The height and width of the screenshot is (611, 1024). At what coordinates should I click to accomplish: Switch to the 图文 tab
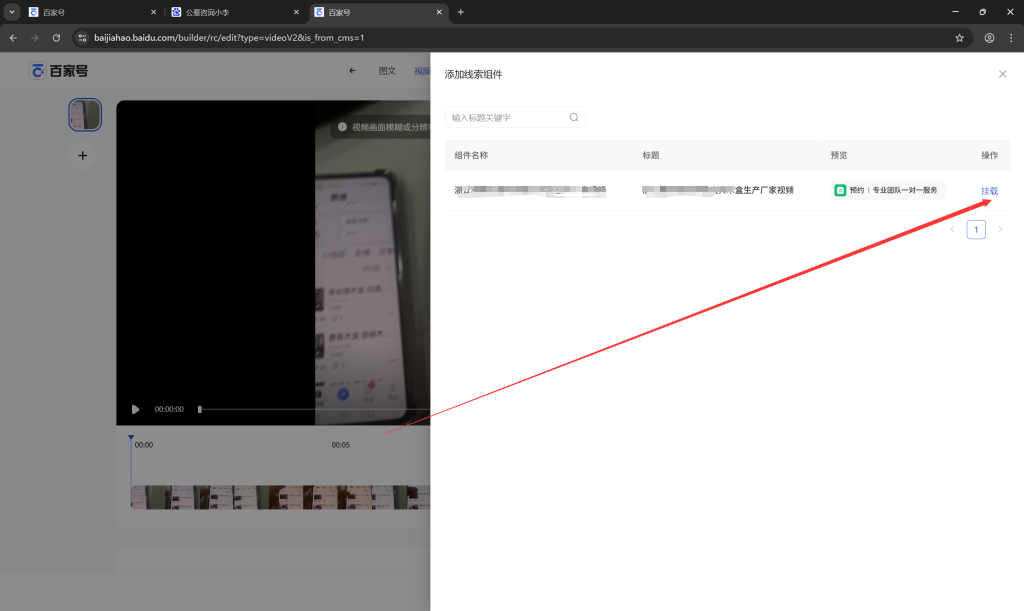click(x=387, y=71)
